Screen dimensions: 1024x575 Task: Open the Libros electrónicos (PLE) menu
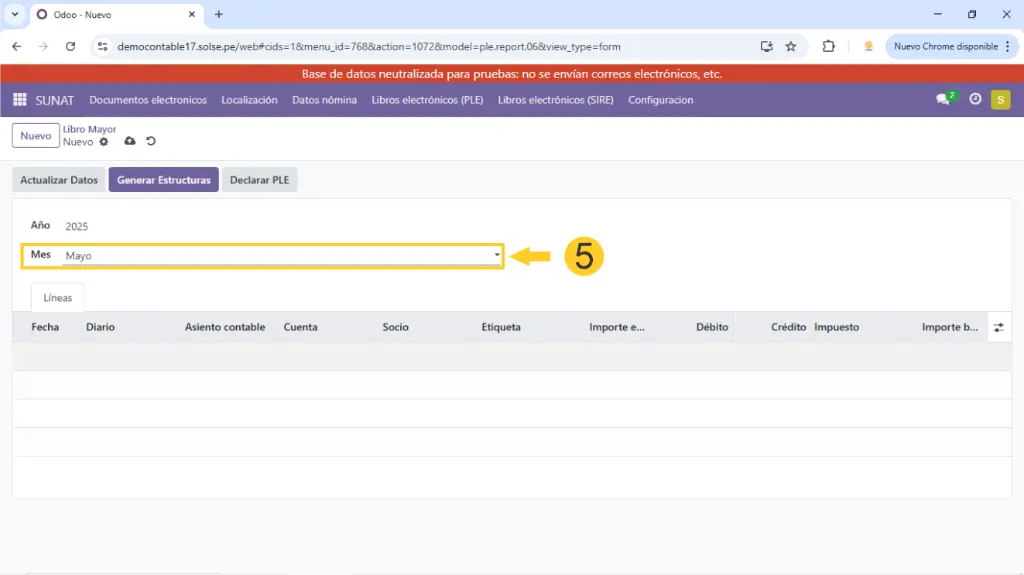pos(427,100)
